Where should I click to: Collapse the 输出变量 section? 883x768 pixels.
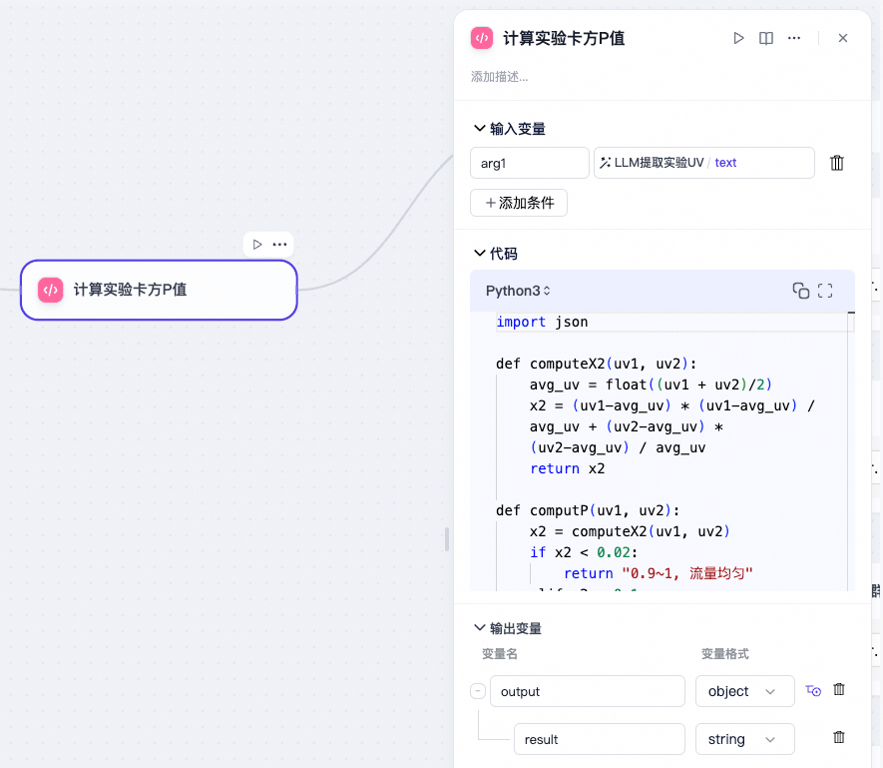pyautogui.click(x=479, y=628)
